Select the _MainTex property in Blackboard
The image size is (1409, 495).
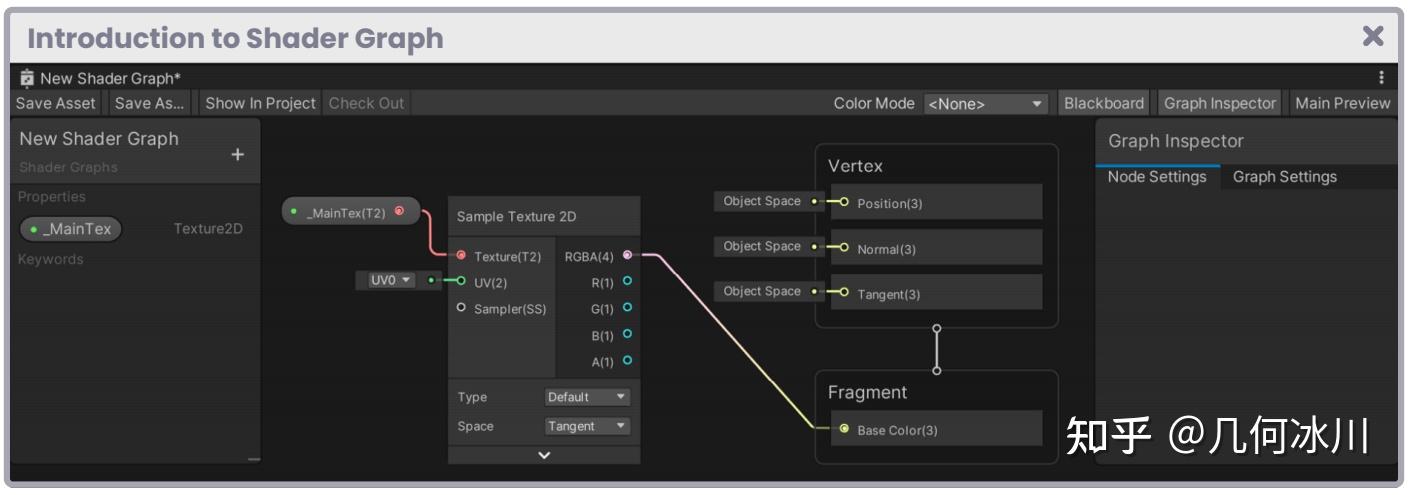pyautogui.click(x=71, y=229)
